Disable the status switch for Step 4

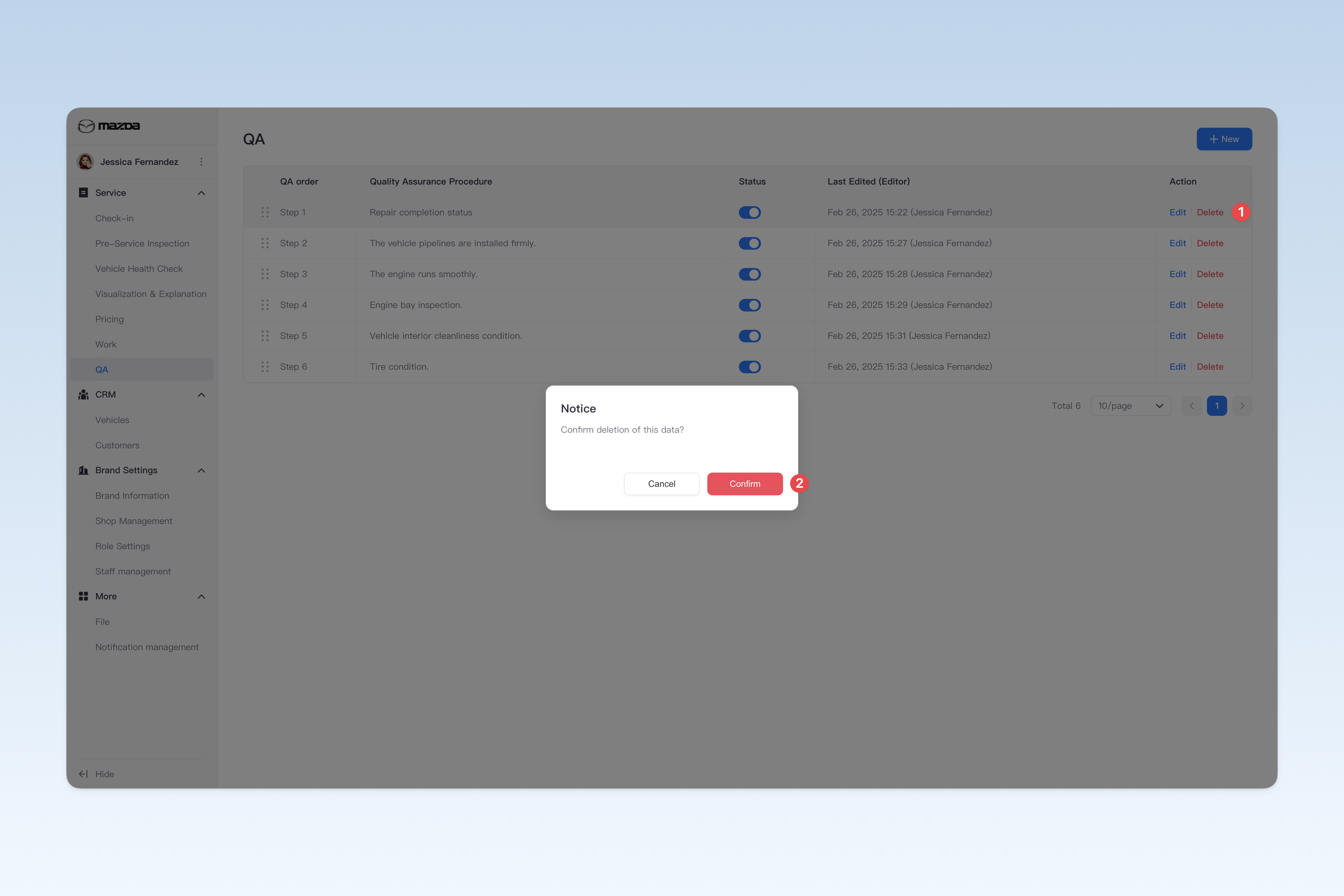pos(749,305)
